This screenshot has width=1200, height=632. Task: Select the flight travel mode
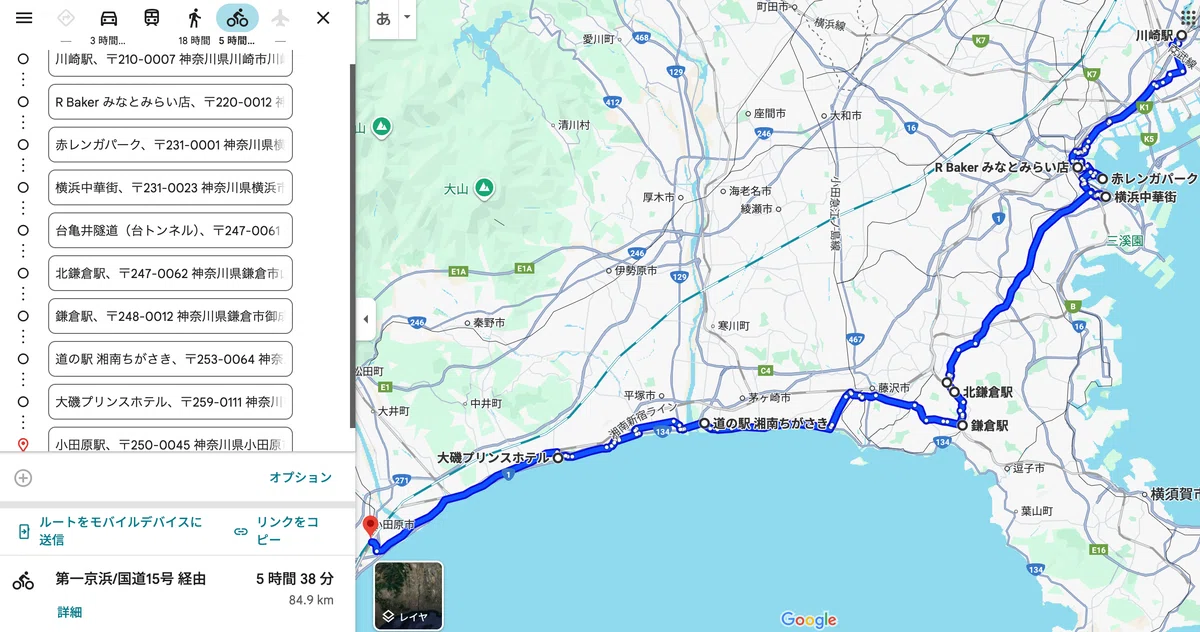click(280, 18)
